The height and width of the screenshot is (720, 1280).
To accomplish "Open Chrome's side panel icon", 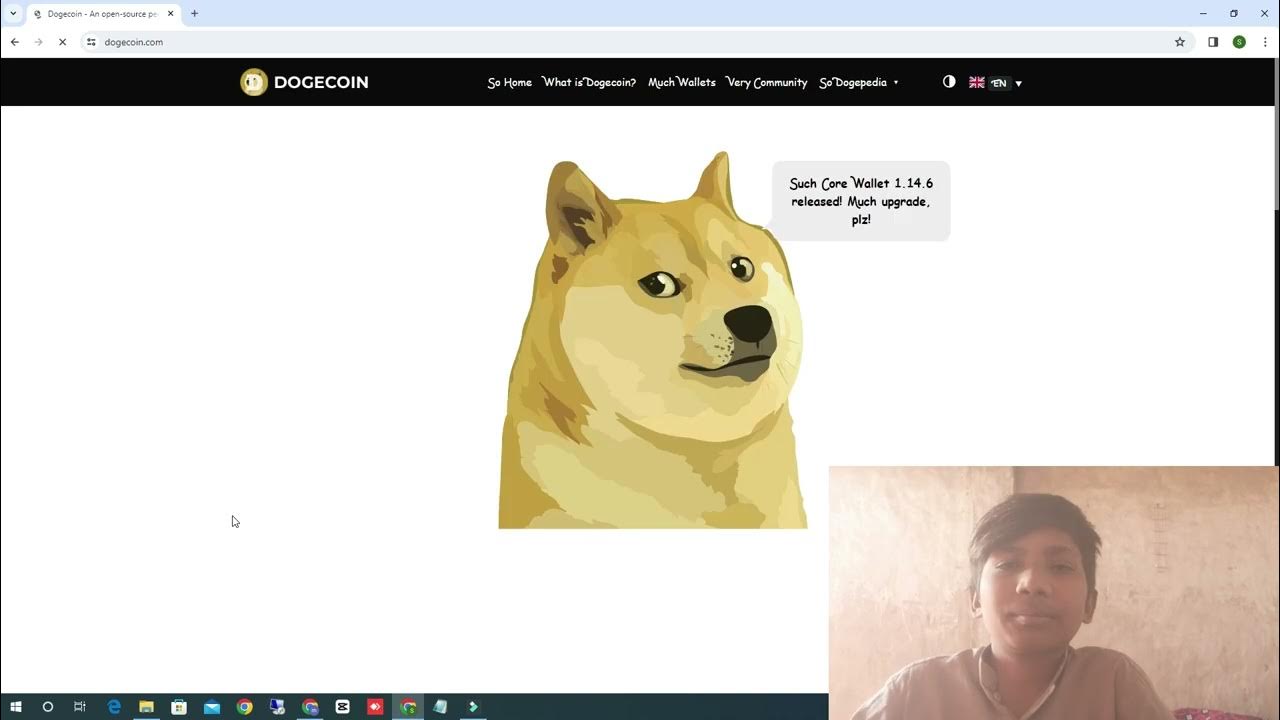I will point(1213,42).
